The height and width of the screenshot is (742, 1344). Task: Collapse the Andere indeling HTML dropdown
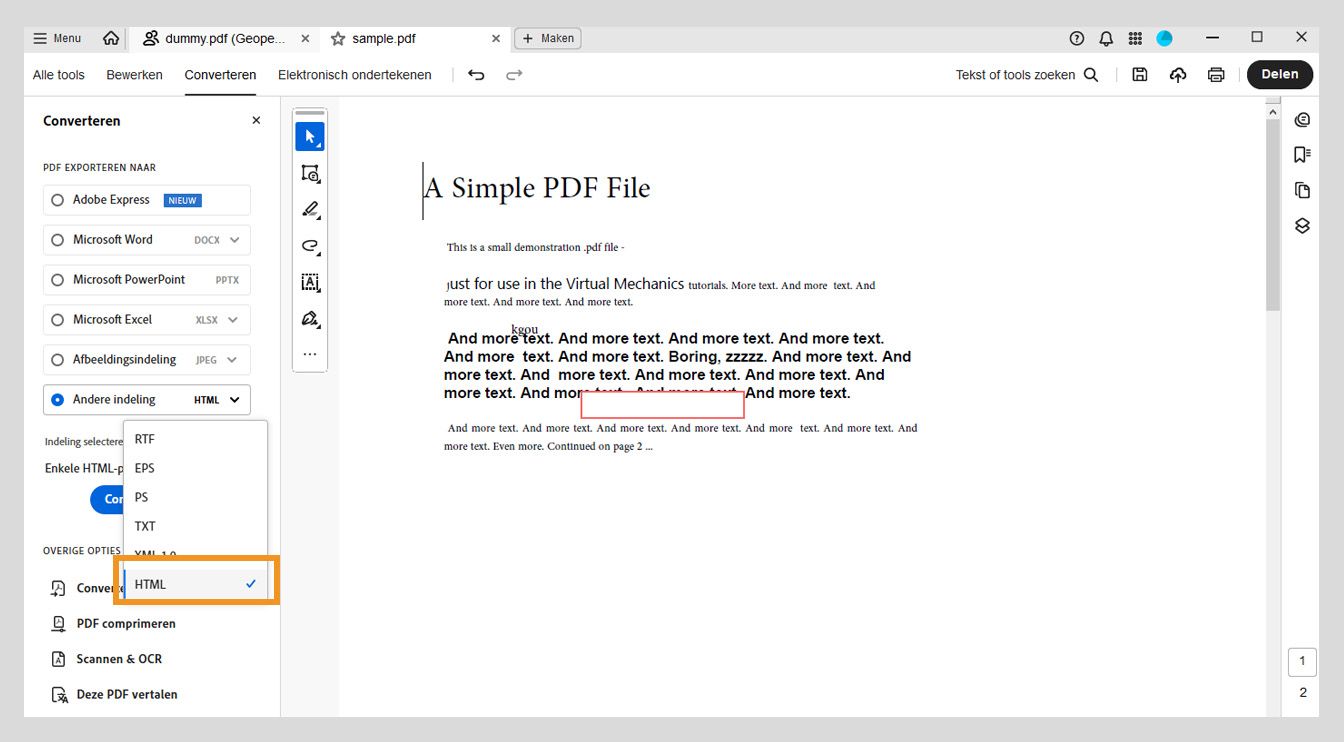pos(234,400)
